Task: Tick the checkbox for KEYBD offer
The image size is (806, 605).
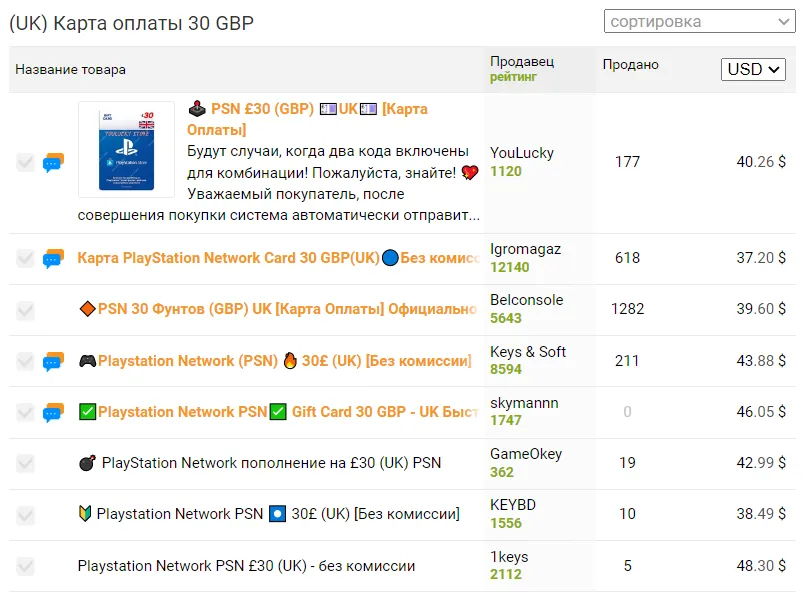Action: pos(25,515)
